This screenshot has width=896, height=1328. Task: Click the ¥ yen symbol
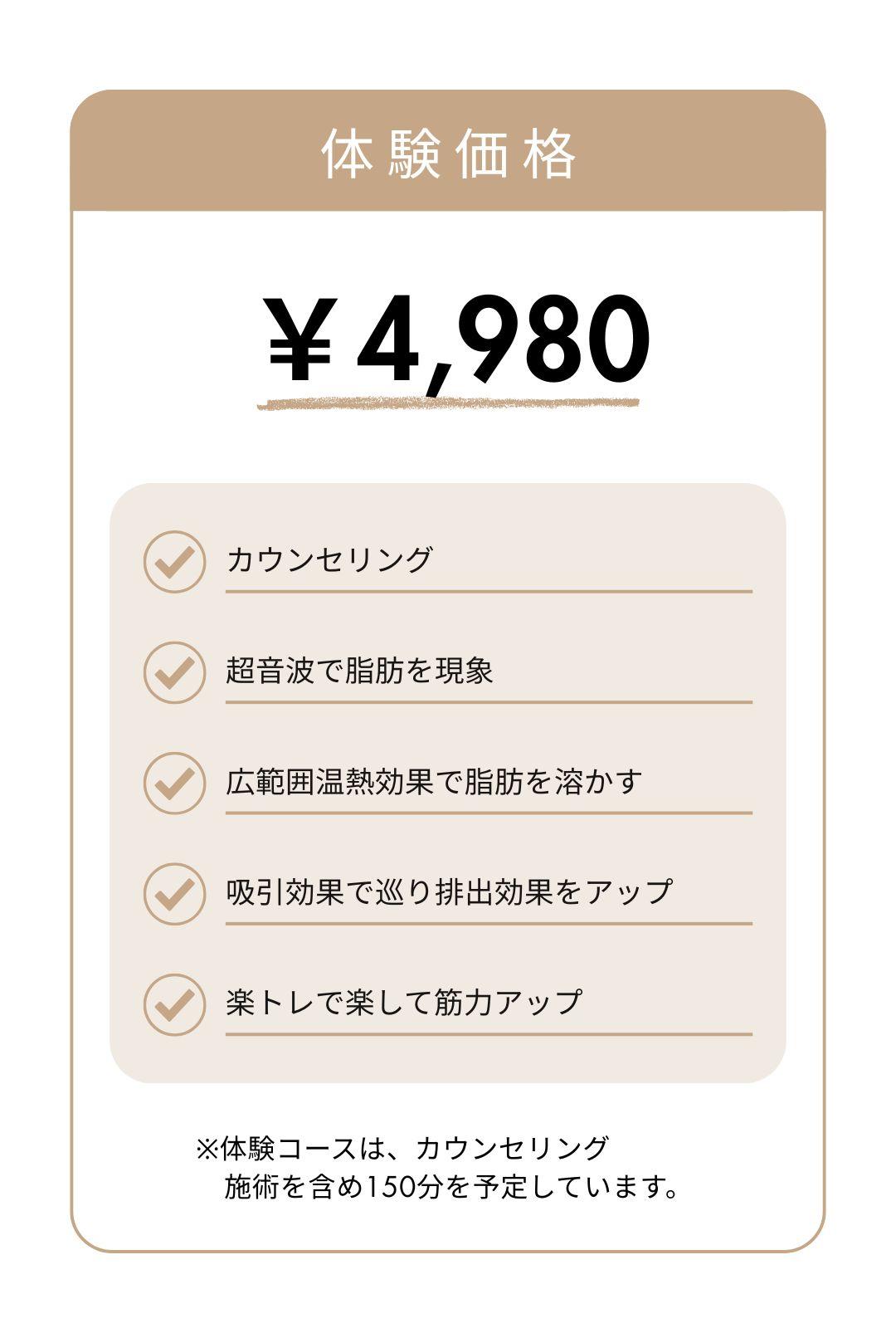pyautogui.click(x=301, y=339)
